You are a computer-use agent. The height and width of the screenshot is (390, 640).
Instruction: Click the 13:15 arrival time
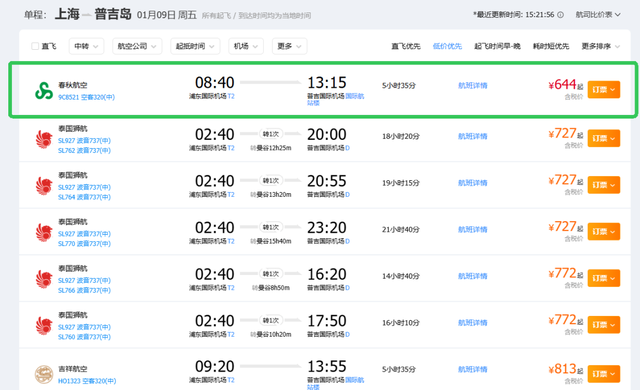pos(327,83)
